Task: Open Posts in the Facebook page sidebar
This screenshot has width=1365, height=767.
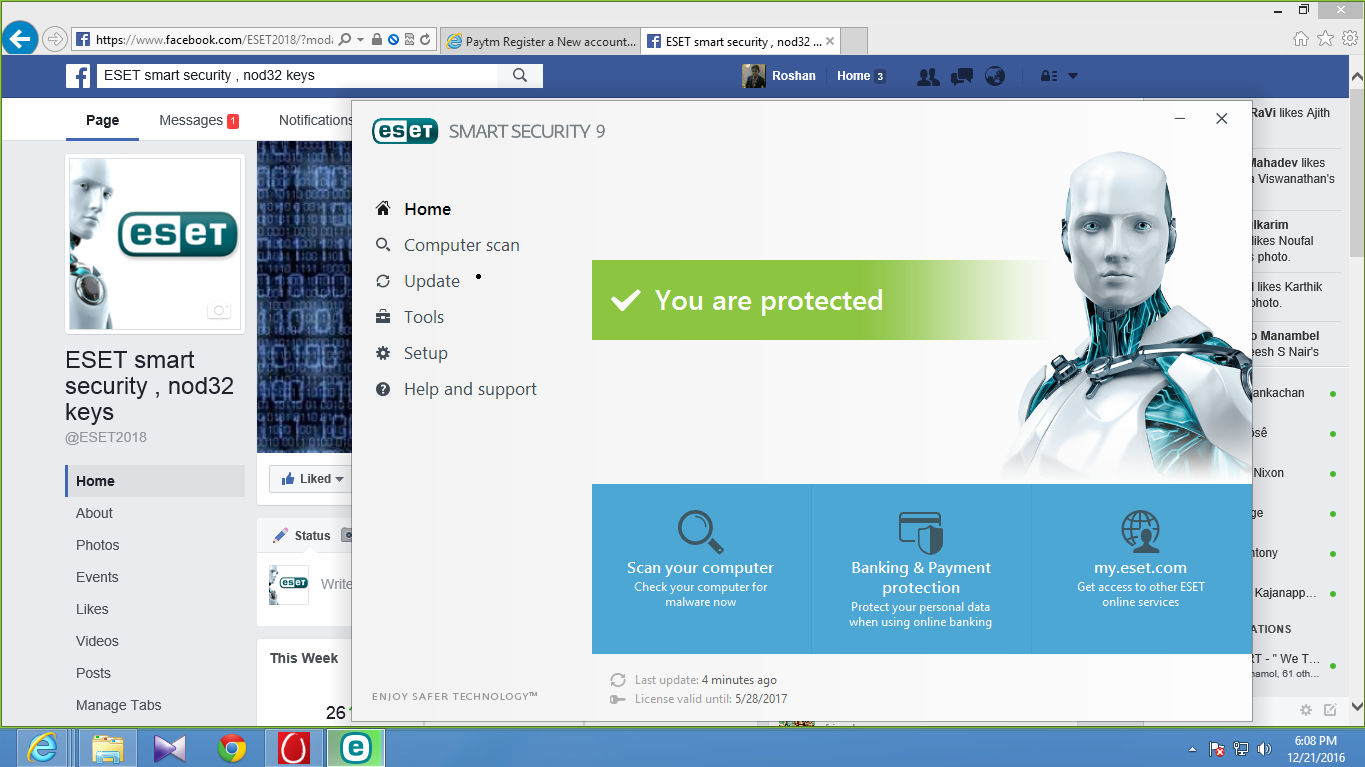Action: click(x=93, y=673)
